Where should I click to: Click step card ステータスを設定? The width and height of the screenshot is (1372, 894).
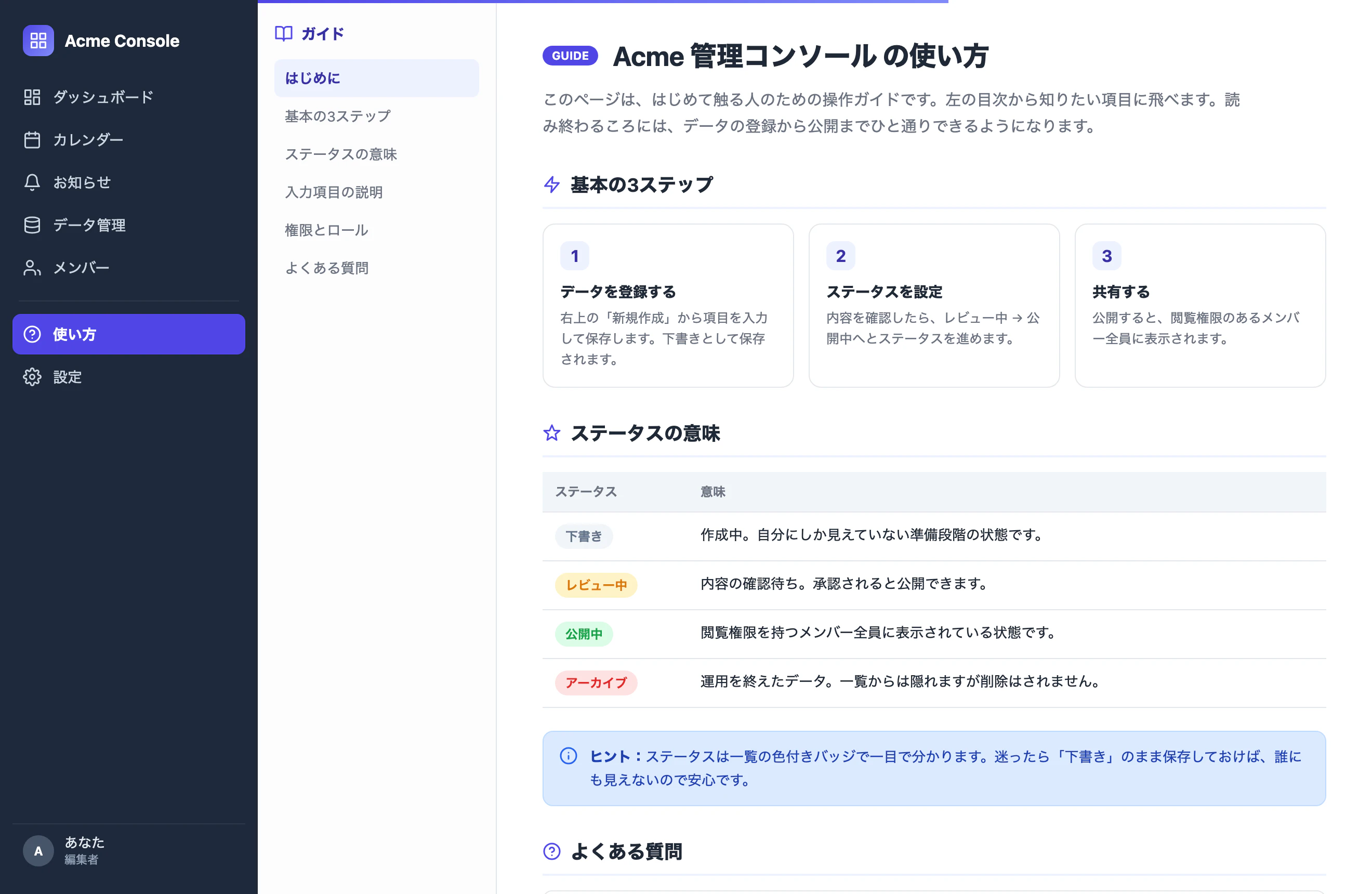tap(934, 306)
